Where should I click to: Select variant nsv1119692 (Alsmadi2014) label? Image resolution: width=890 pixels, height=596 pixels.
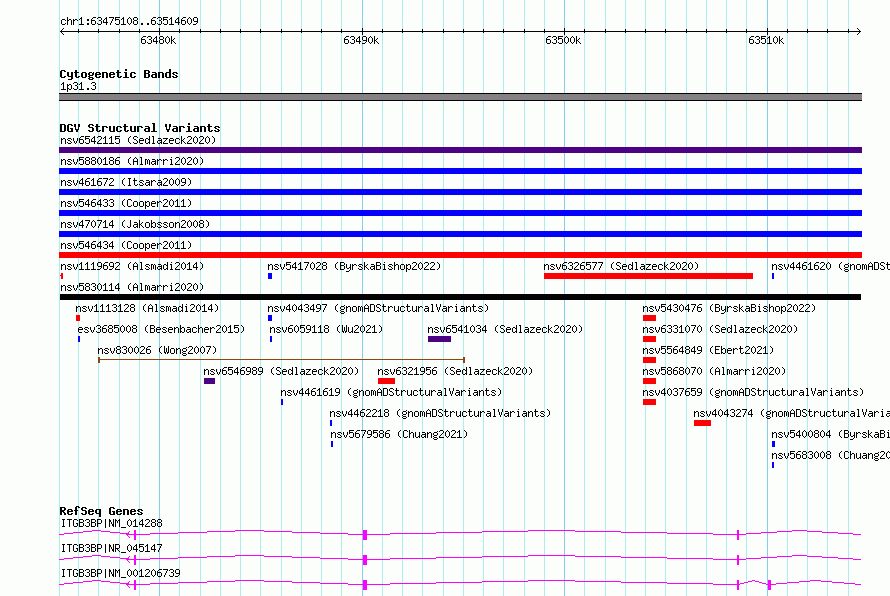click(132, 266)
